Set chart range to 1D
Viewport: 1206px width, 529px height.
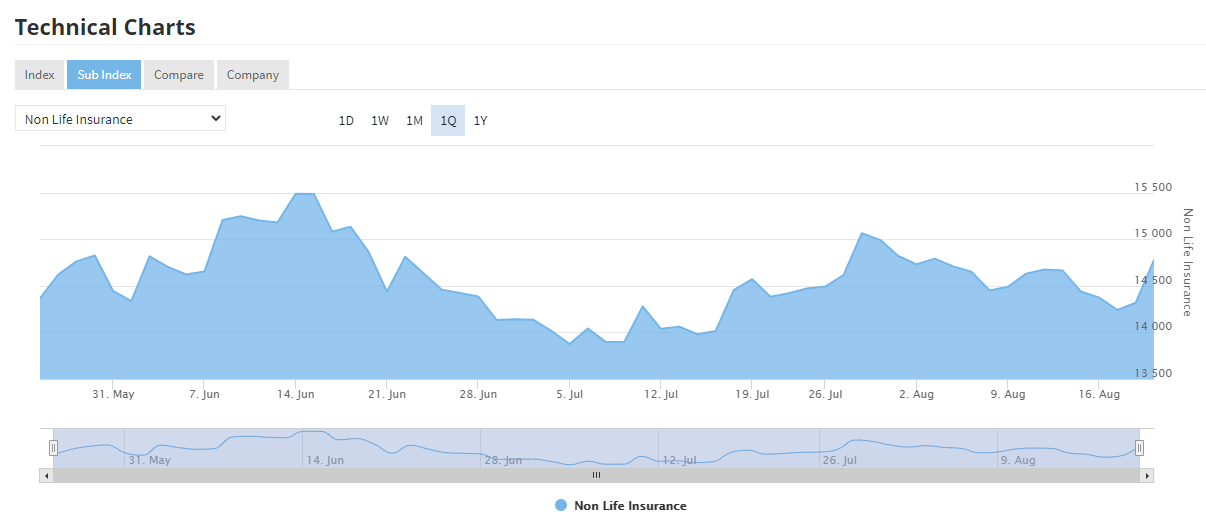pos(346,121)
